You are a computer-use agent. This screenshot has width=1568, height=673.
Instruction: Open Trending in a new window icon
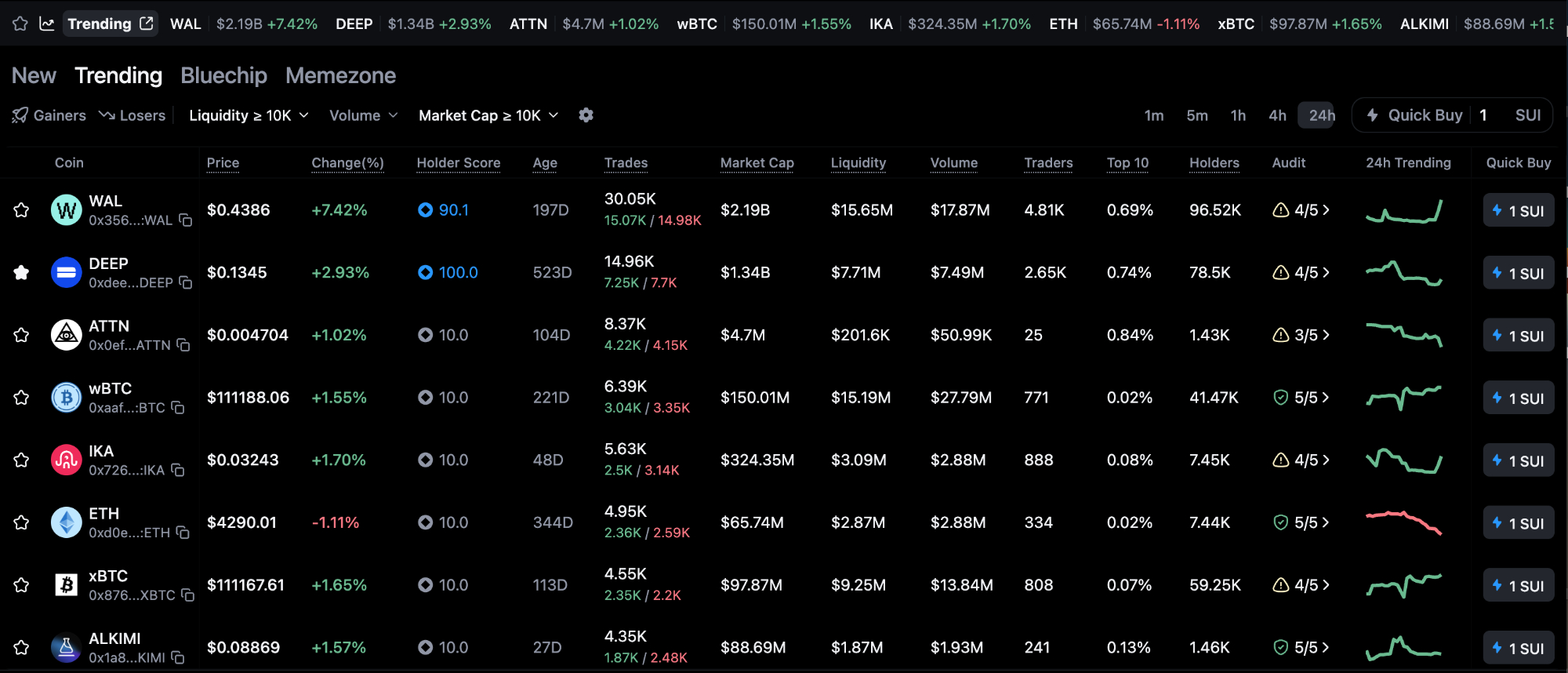(x=147, y=24)
